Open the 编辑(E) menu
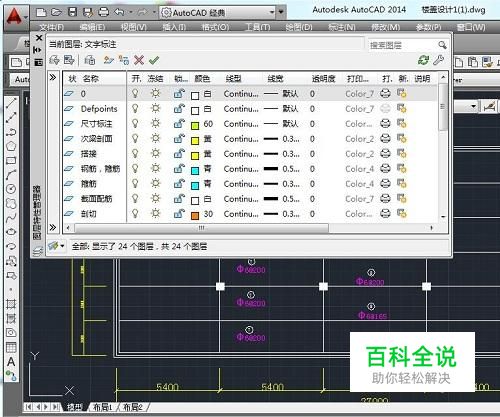 point(92,27)
